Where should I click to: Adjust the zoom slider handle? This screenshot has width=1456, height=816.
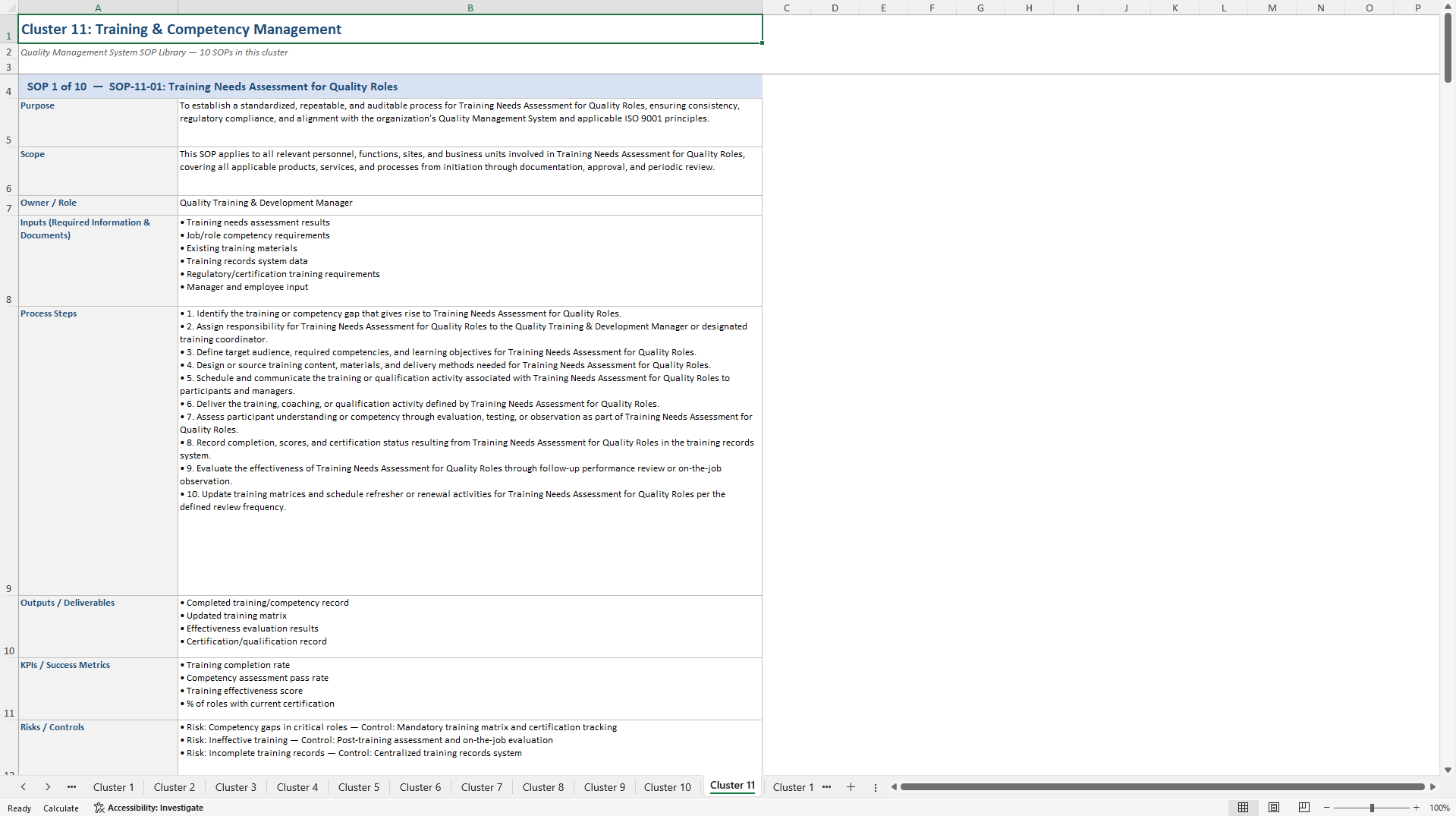pos(1372,808)
